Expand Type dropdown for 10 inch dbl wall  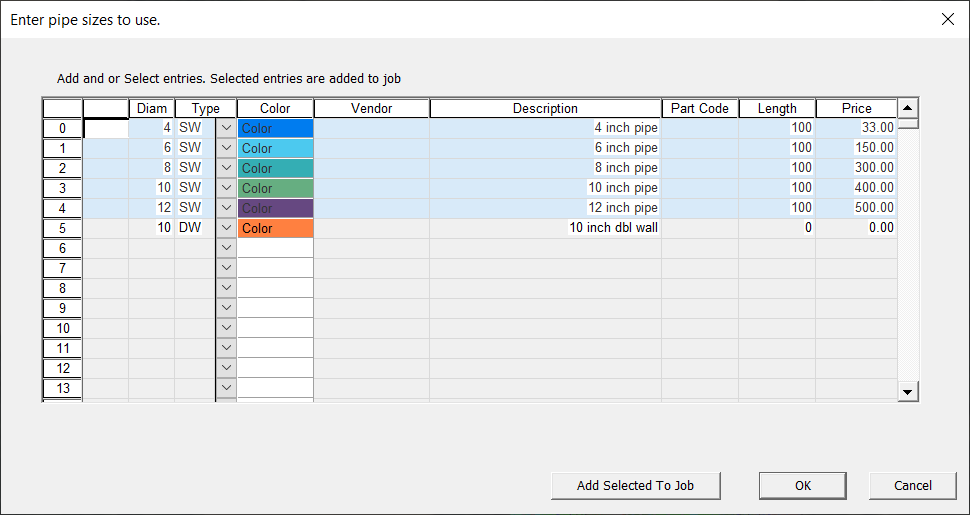tap(226, 228)
